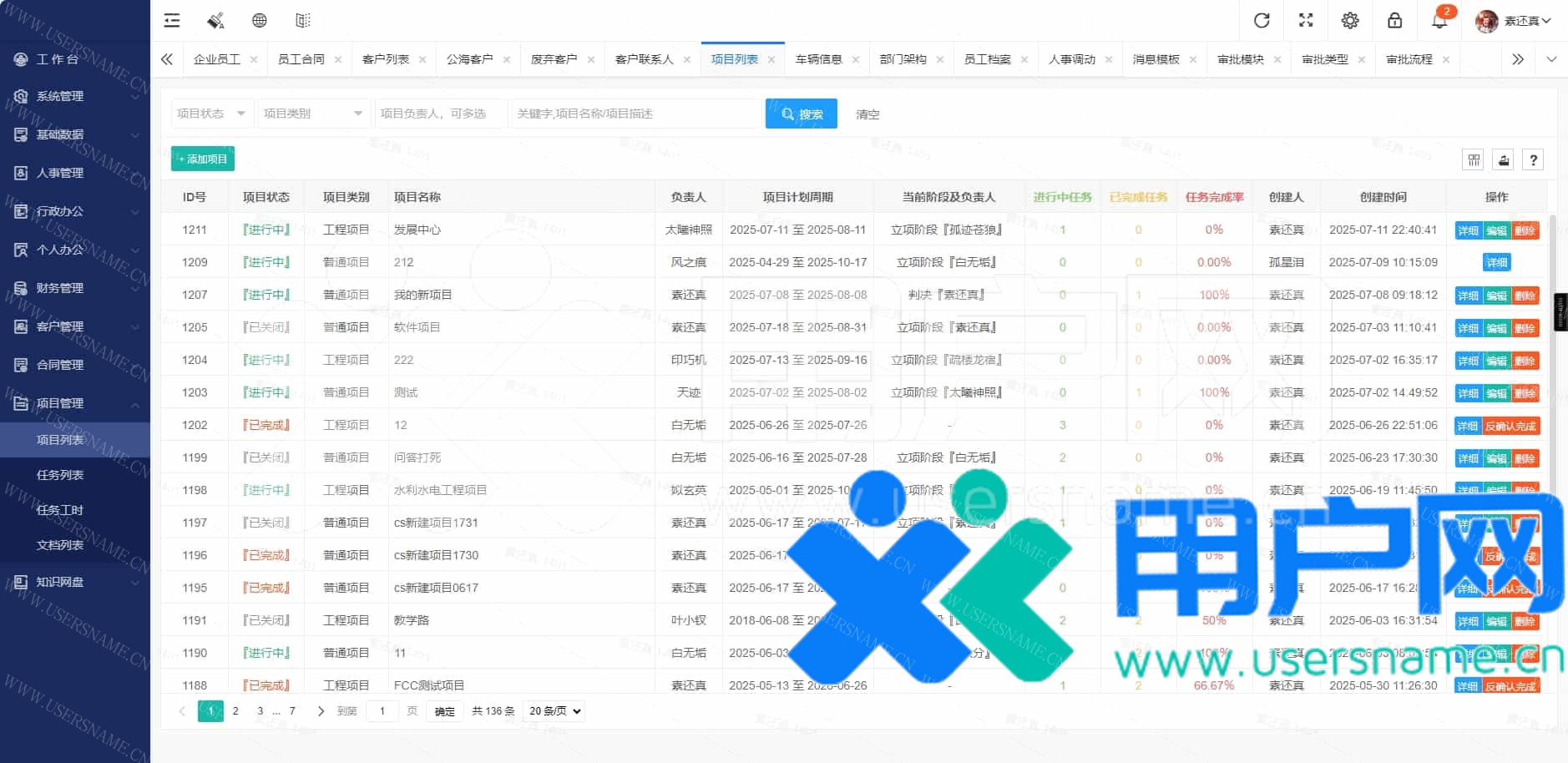The image size is (1568, 763).
Task: Switch to the 车辆信息 tab
Action: click(818, 59)
